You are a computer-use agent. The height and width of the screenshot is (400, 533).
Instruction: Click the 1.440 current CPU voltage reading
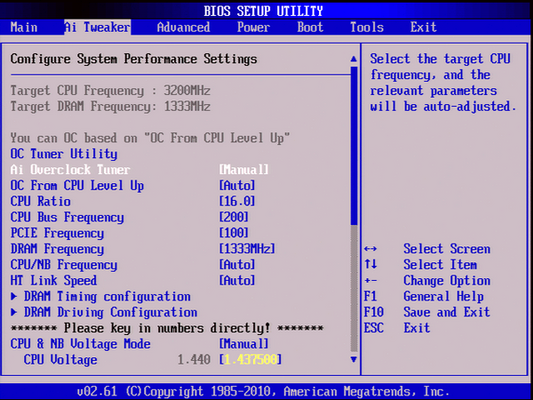[194, 360]
